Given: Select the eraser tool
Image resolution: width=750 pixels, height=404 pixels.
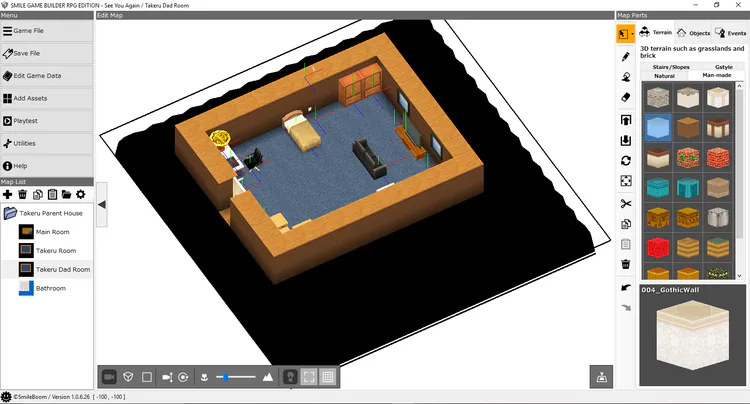Looking at the screenshot, I should pyautogui.click(x=626, y=97).
